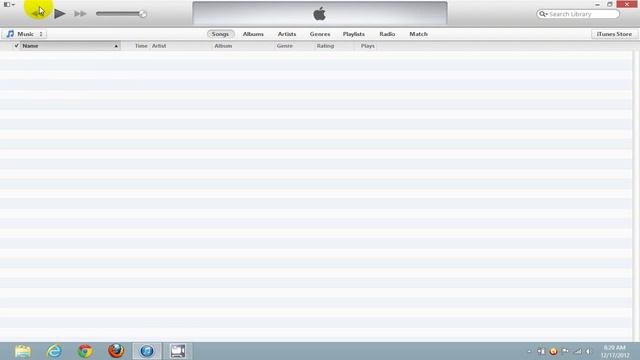This screenshot has width=640, height=360.
Task: Sort by the Time column header
Action: 141,46
